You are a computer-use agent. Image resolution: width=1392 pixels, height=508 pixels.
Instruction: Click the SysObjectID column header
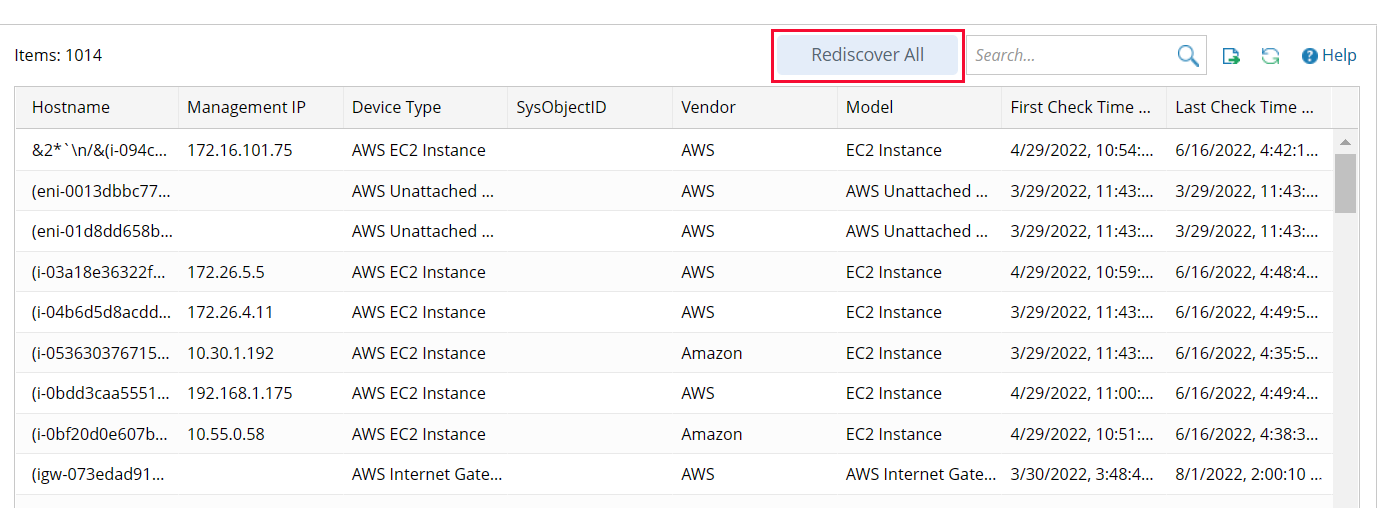pos(561,107)
